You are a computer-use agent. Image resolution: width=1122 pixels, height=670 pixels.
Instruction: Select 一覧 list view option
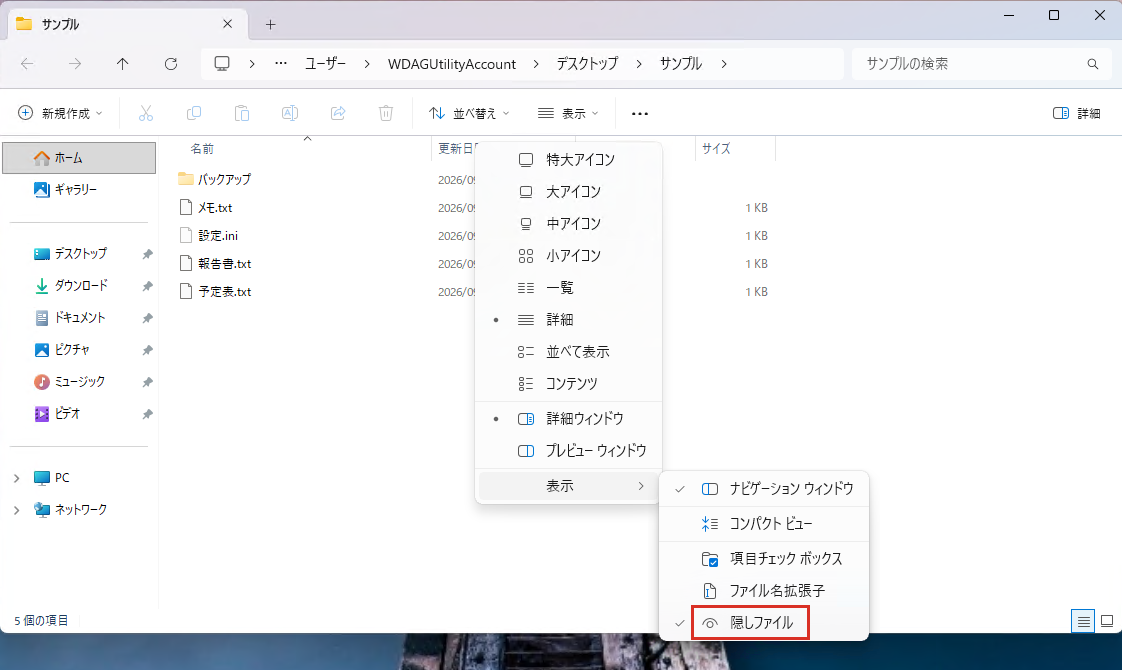(569, 288)
